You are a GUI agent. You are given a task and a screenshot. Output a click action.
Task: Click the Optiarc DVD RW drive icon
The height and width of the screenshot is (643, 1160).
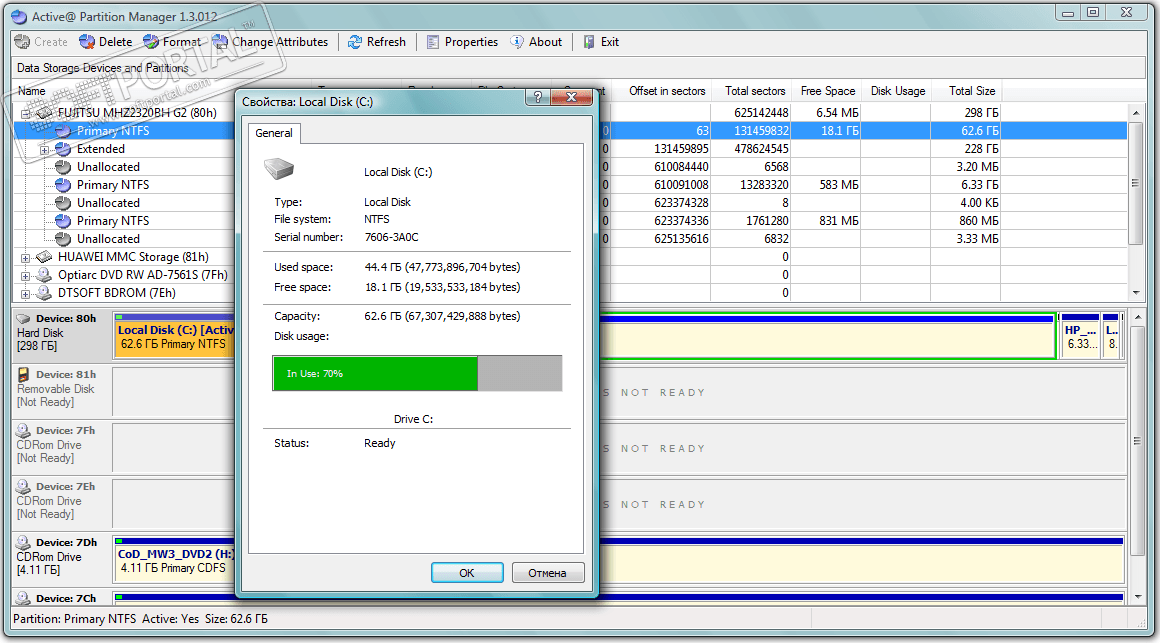pos(44,275)
